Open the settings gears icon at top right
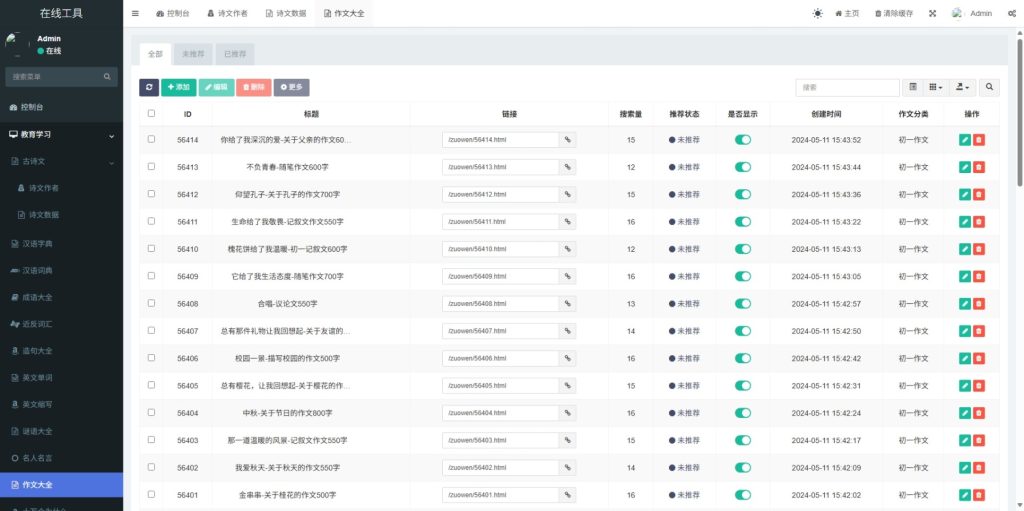Image resolution: width=1024 pixels, height=511 pixels. [x=1011, y=13]
